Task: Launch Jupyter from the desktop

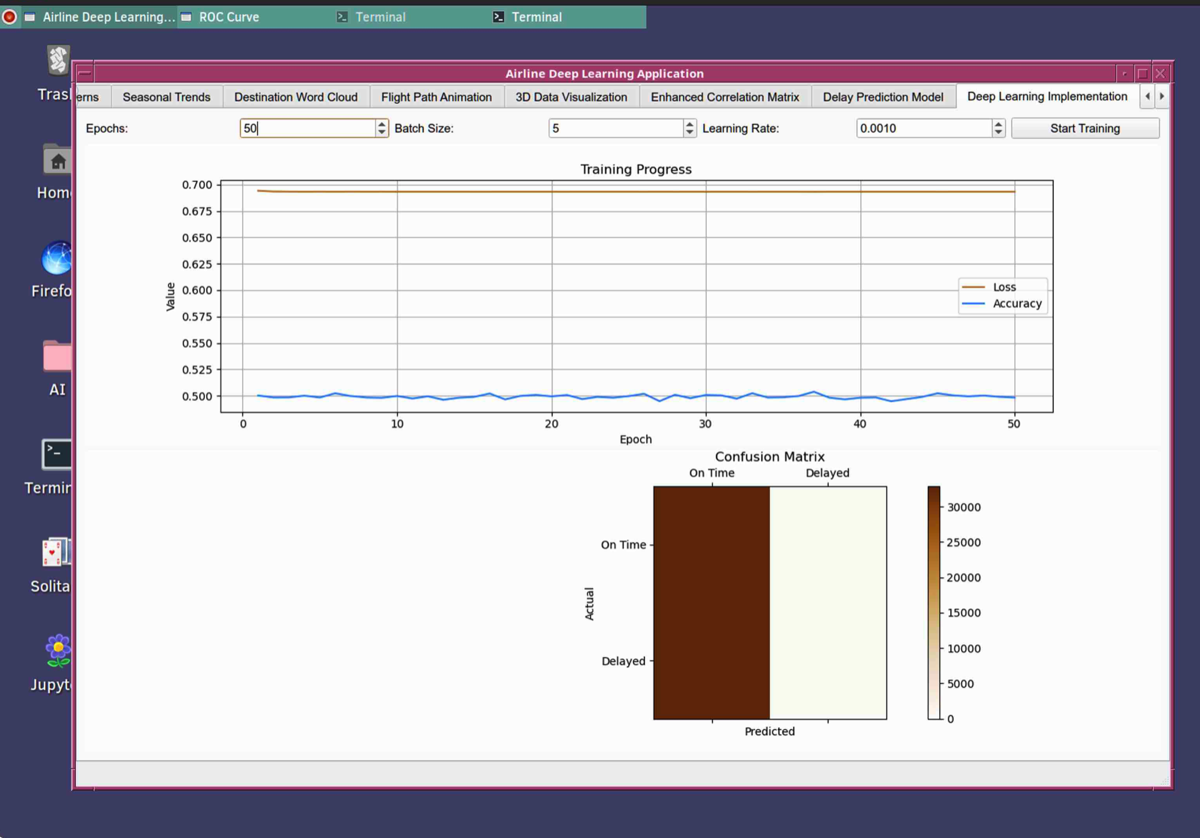Action: coord(58,651)
